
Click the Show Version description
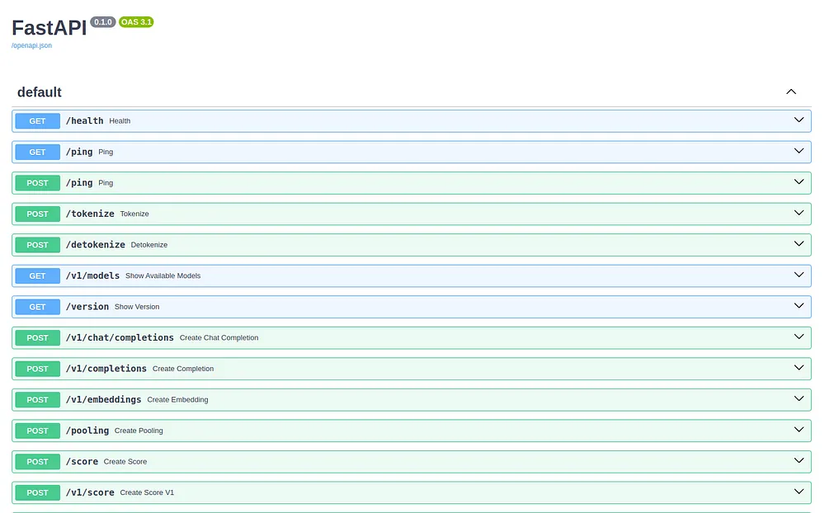137,307
